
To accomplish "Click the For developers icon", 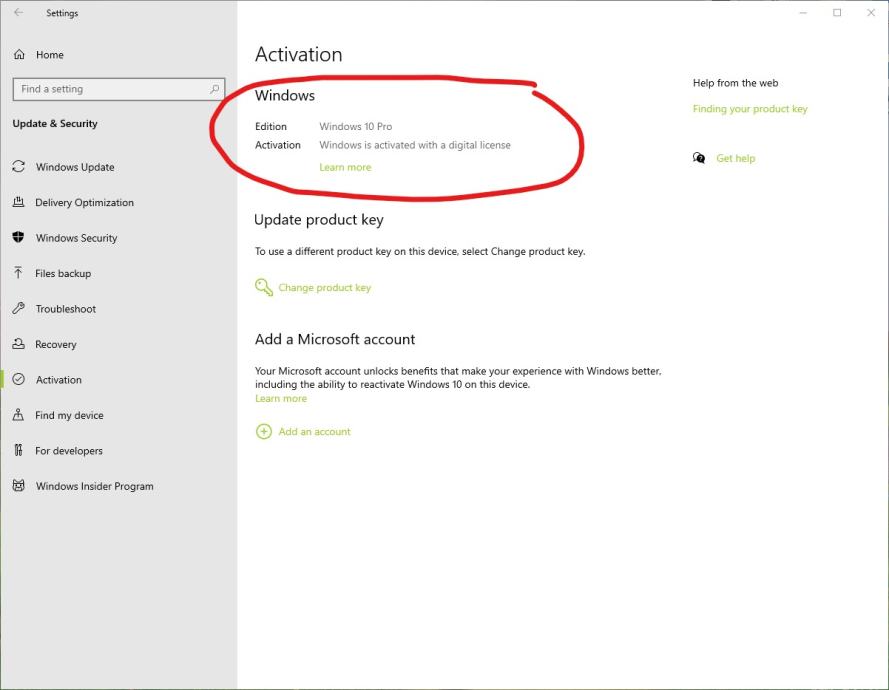I will click(x=18, y=451).
